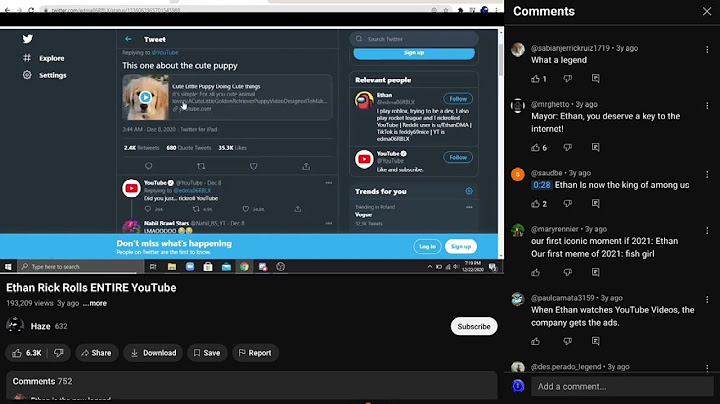This screenshot has height=404, width=720.
Task: Open the 2.4K Retweets list
Action: pyautogui.click(x=141, y=148)
